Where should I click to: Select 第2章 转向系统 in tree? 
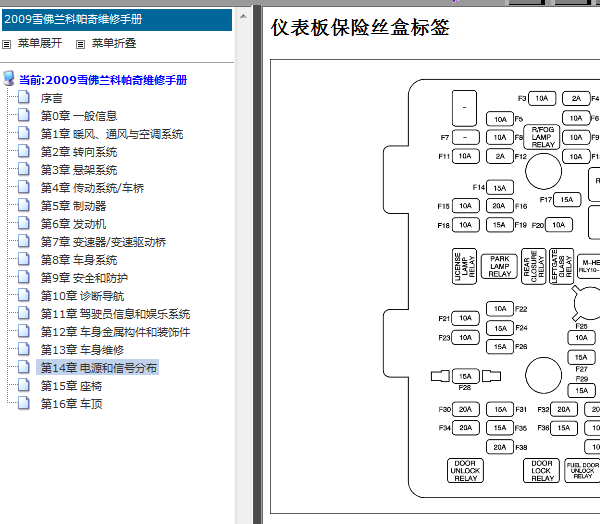tap(79, 152)
